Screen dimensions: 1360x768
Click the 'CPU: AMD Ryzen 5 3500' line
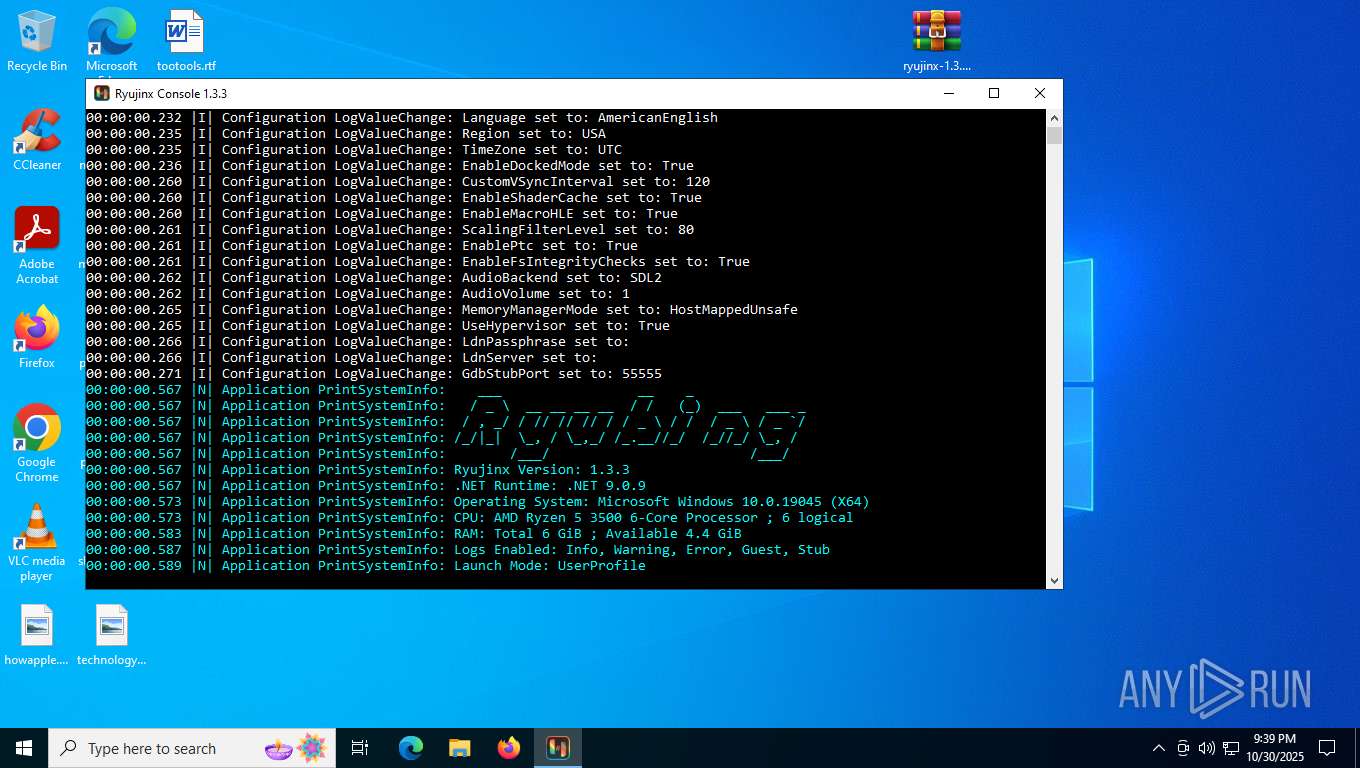click(470, 518)
